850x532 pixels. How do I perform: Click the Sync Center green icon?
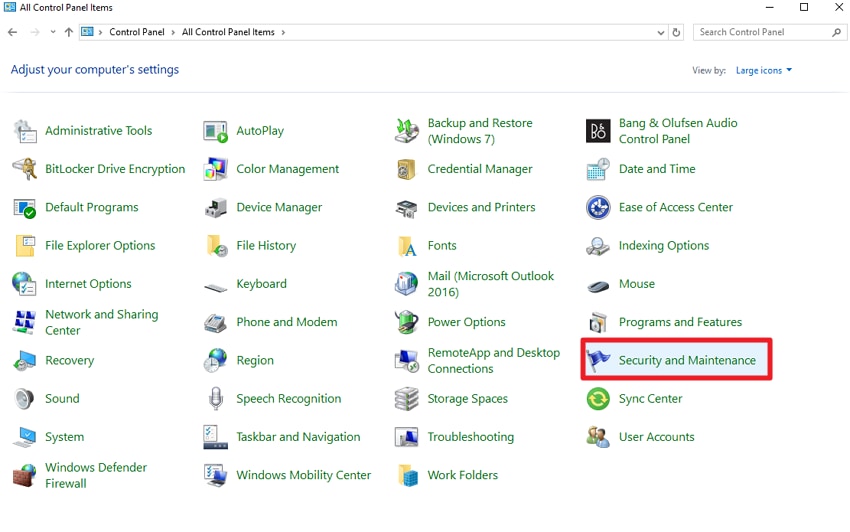pos(598,399)
